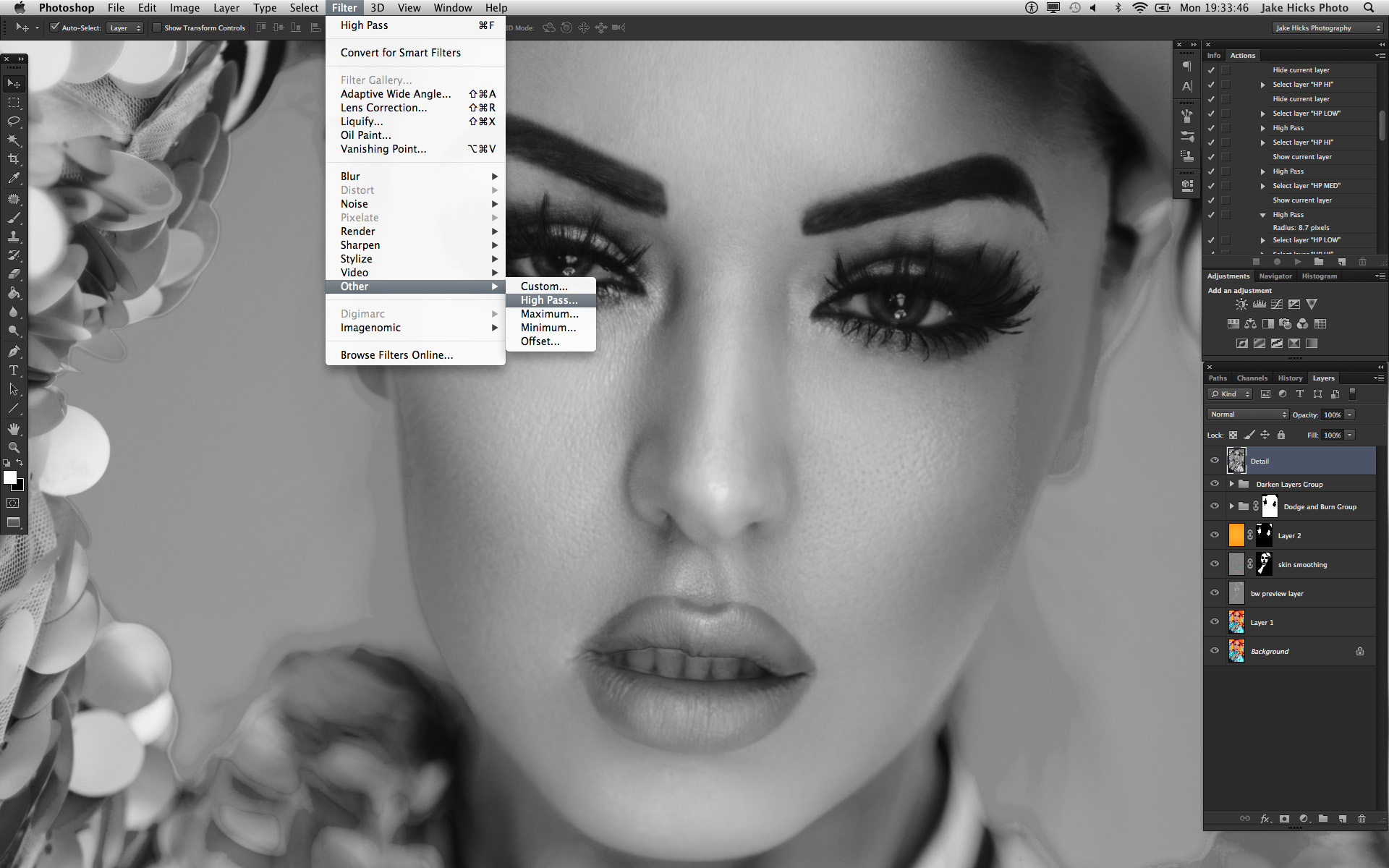
Task: Add a Curves adjustment
Action: pyautogui.click(x=1277, y=305)
